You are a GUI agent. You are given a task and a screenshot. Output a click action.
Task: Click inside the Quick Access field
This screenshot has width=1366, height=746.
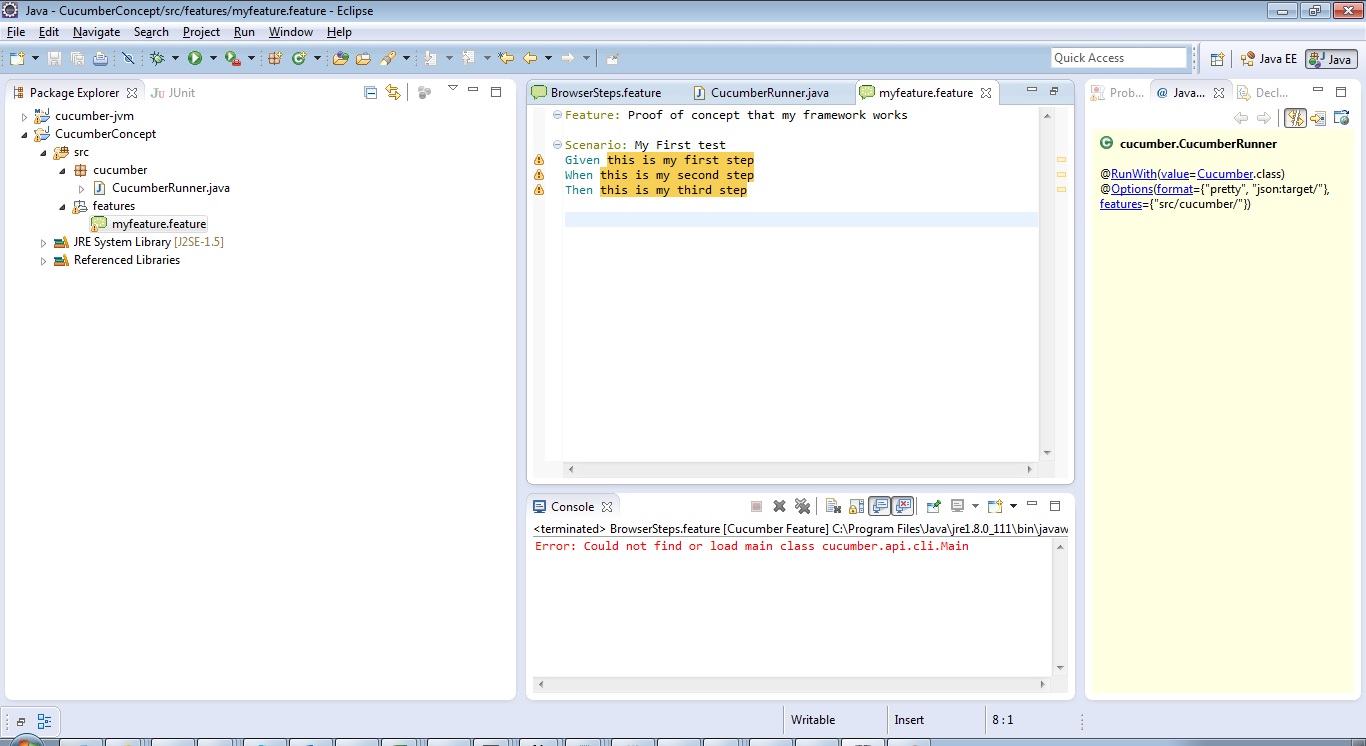click(1118, 57)
